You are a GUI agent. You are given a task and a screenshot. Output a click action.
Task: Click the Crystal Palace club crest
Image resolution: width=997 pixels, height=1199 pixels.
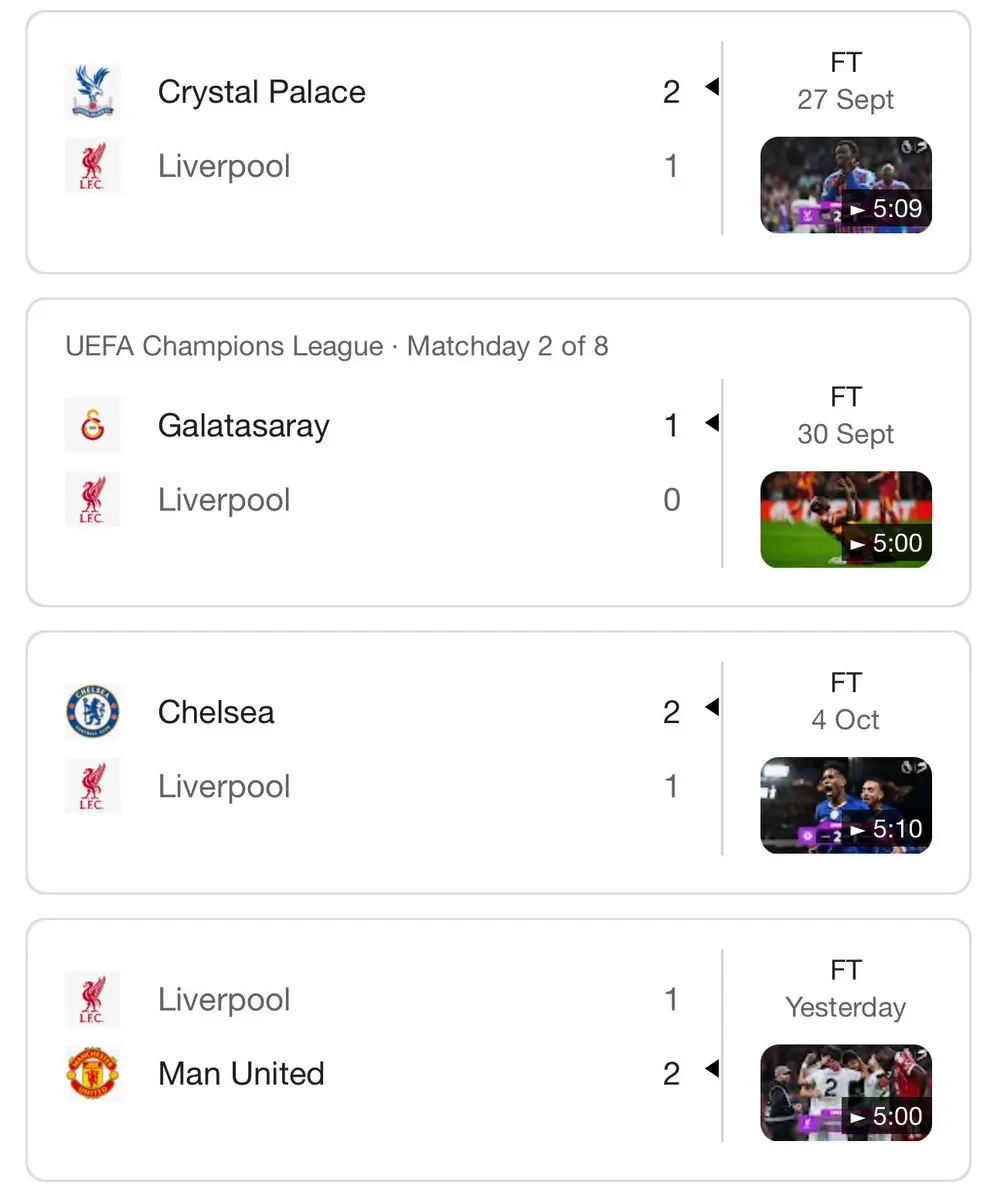[x=93, y=92]
